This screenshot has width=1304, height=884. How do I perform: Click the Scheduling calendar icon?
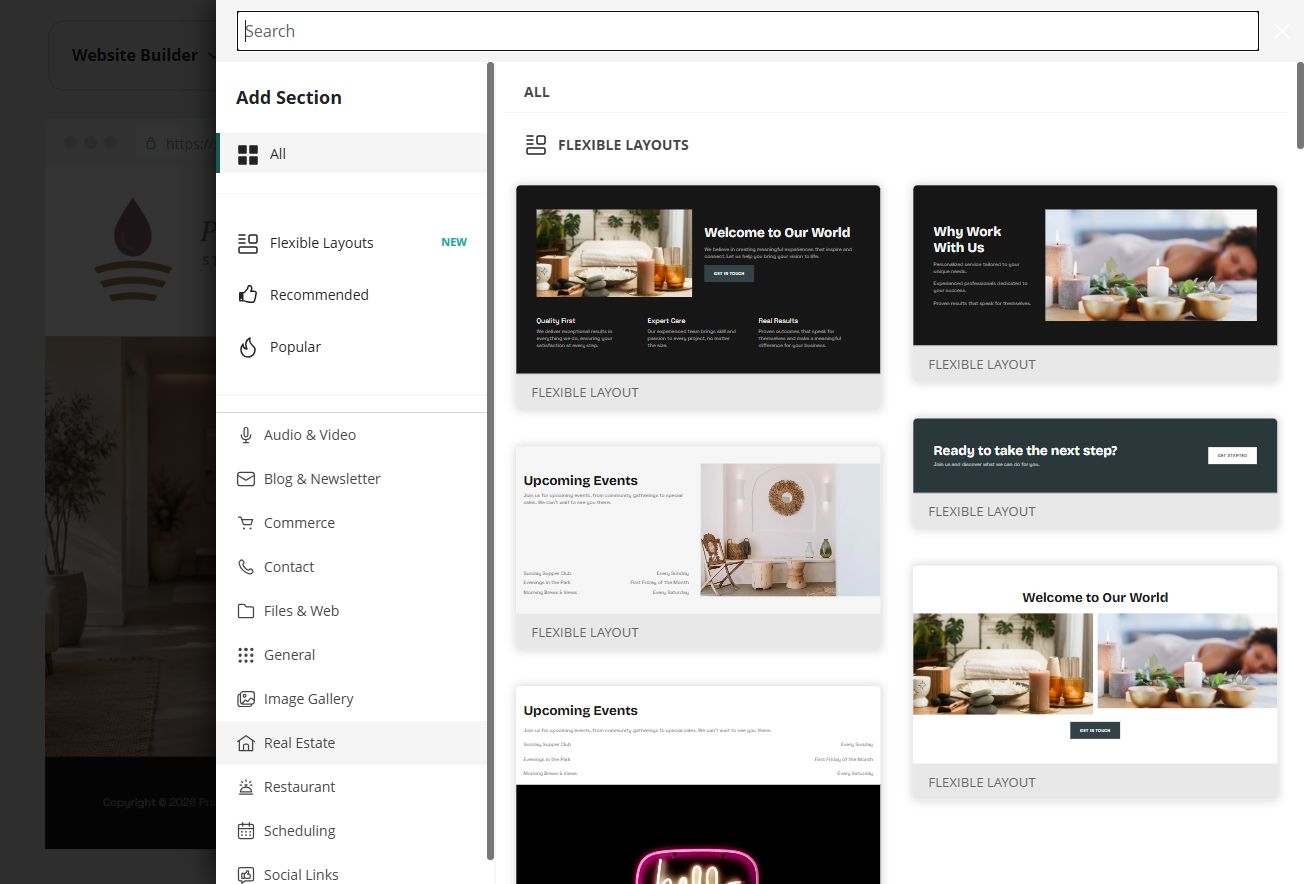[x=246, y=831]
